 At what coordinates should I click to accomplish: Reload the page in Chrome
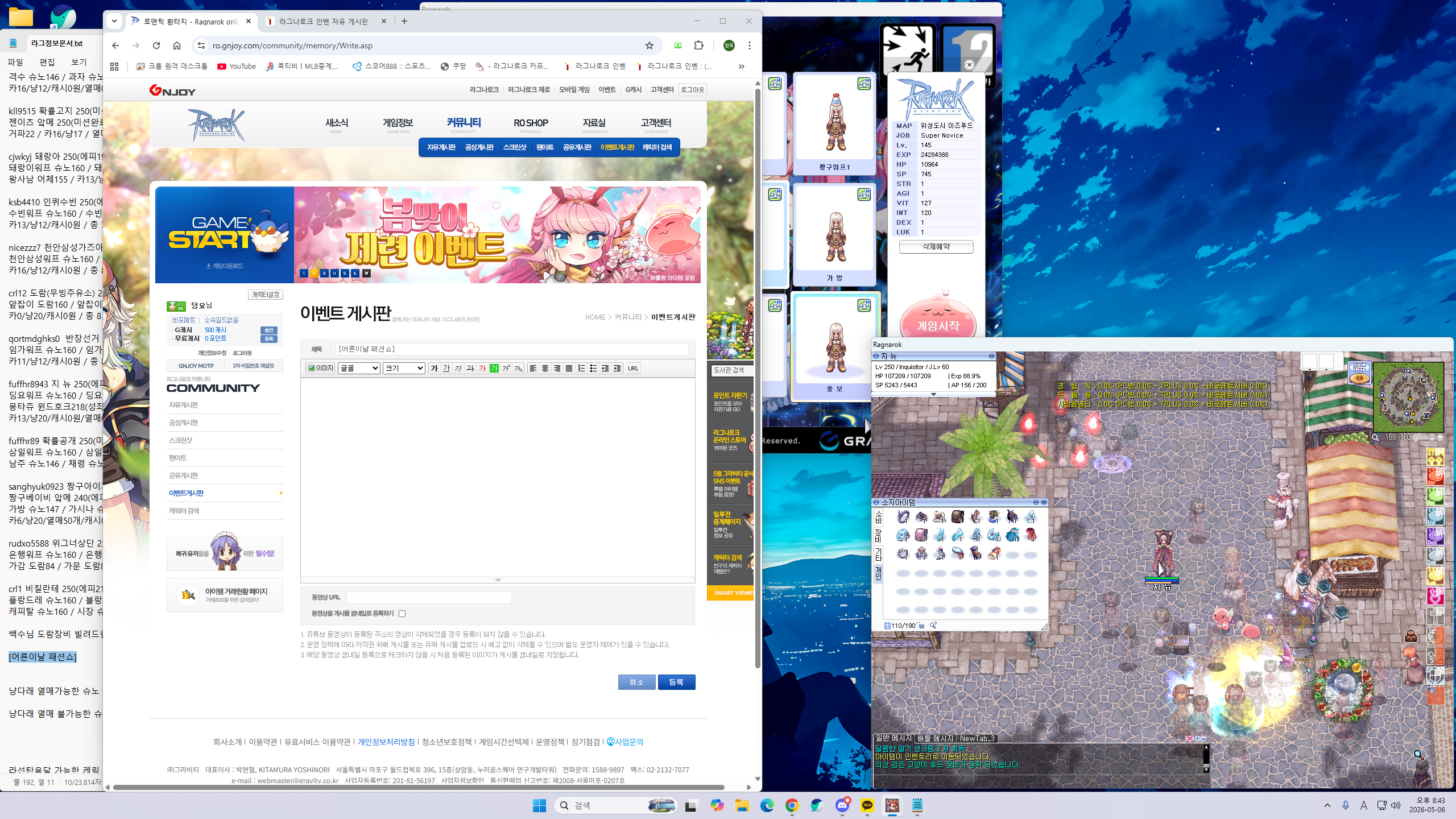[156, 45]
